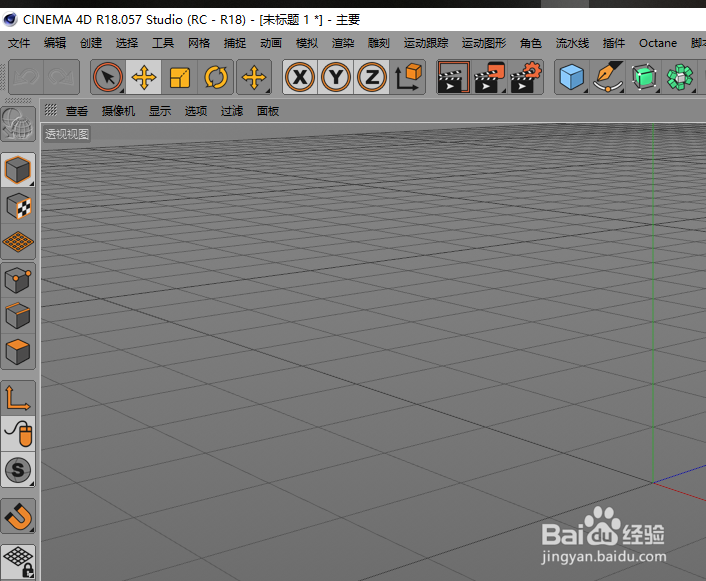Switch to Points mode
Viewport: 706px width, 581px height.
click(18, 280)
